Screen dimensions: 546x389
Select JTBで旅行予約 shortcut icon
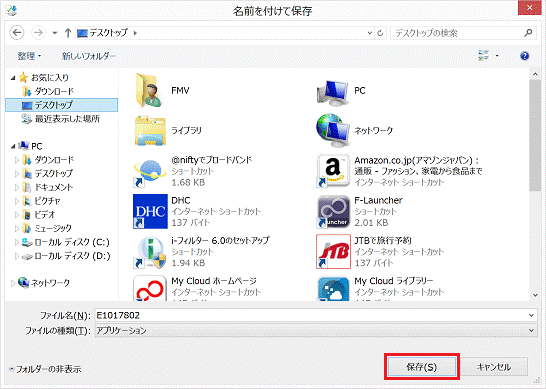pos(333,252)
